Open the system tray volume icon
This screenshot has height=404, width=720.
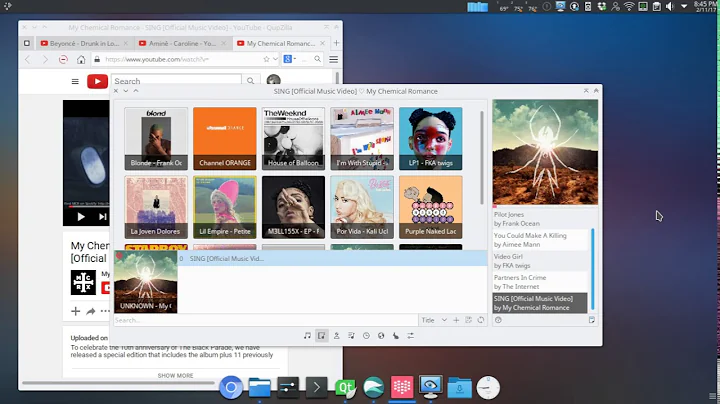click(x=670, y=6)
